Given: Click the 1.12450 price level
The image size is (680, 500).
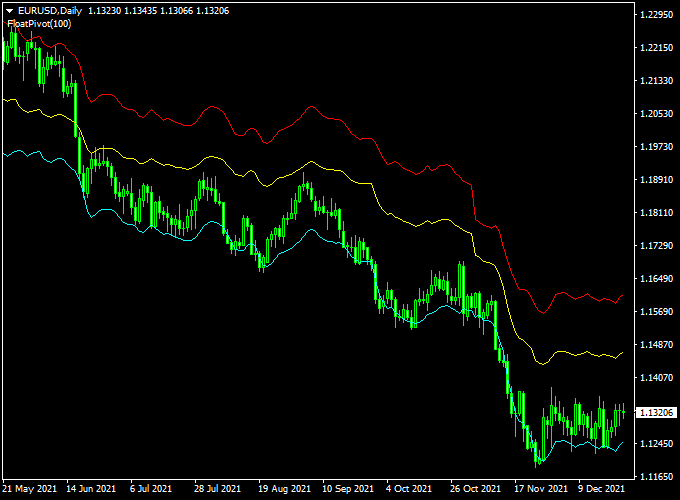Looking at the screenshot, I should (x=657, y=444).
